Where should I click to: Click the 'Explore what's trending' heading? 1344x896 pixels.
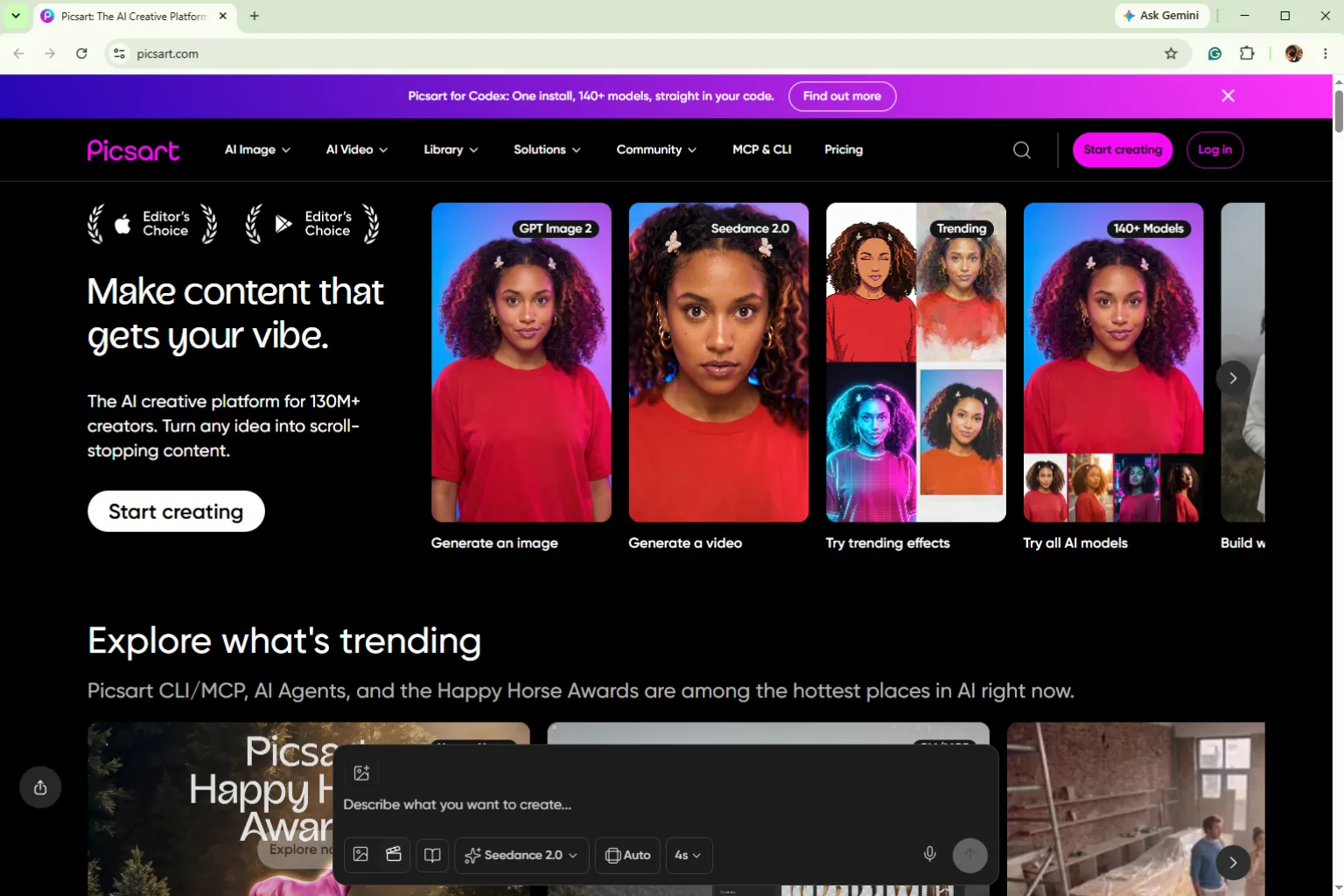(284, 641)
